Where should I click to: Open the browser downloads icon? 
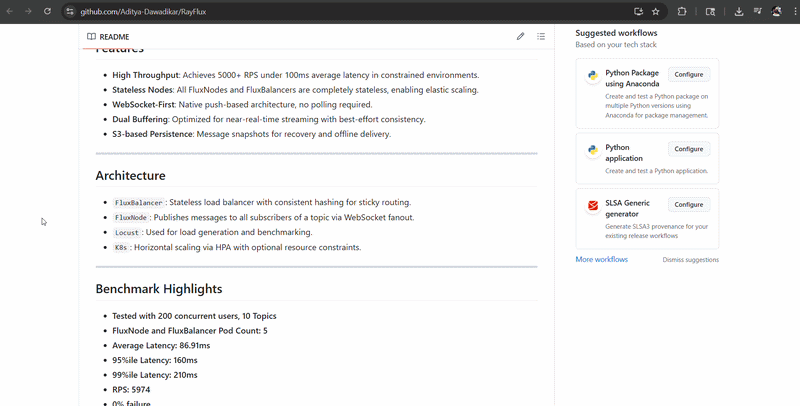tap(738, 12)
